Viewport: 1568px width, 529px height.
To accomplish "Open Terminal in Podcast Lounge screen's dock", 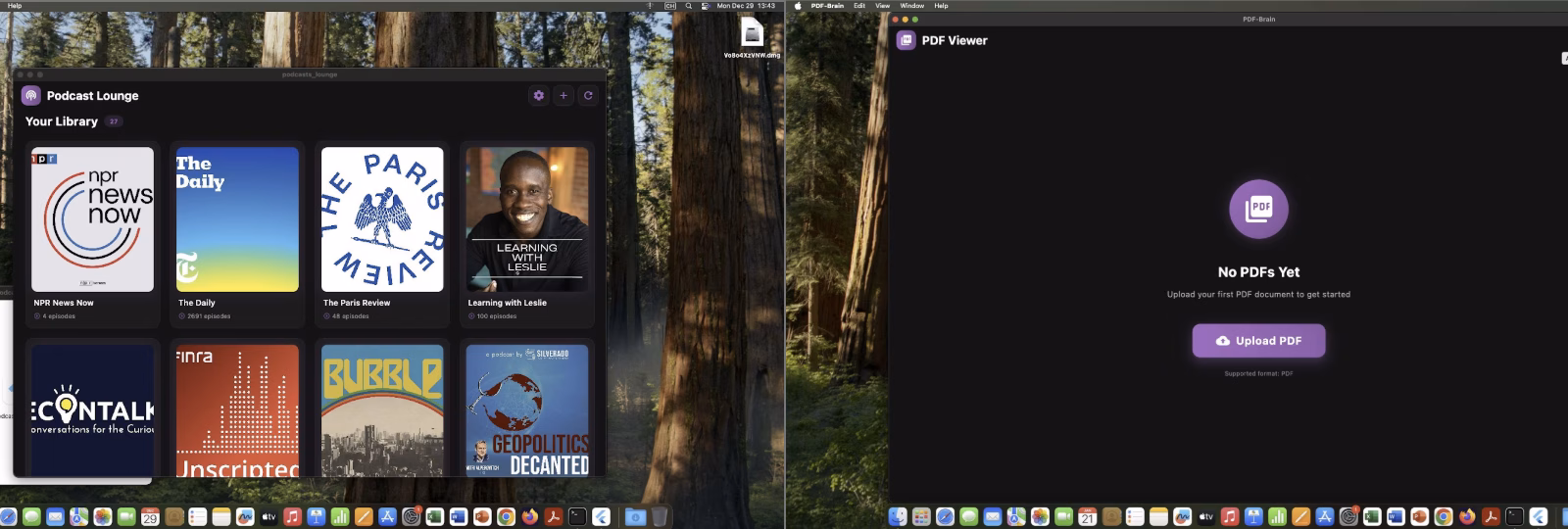I will (x=577, y=517).
